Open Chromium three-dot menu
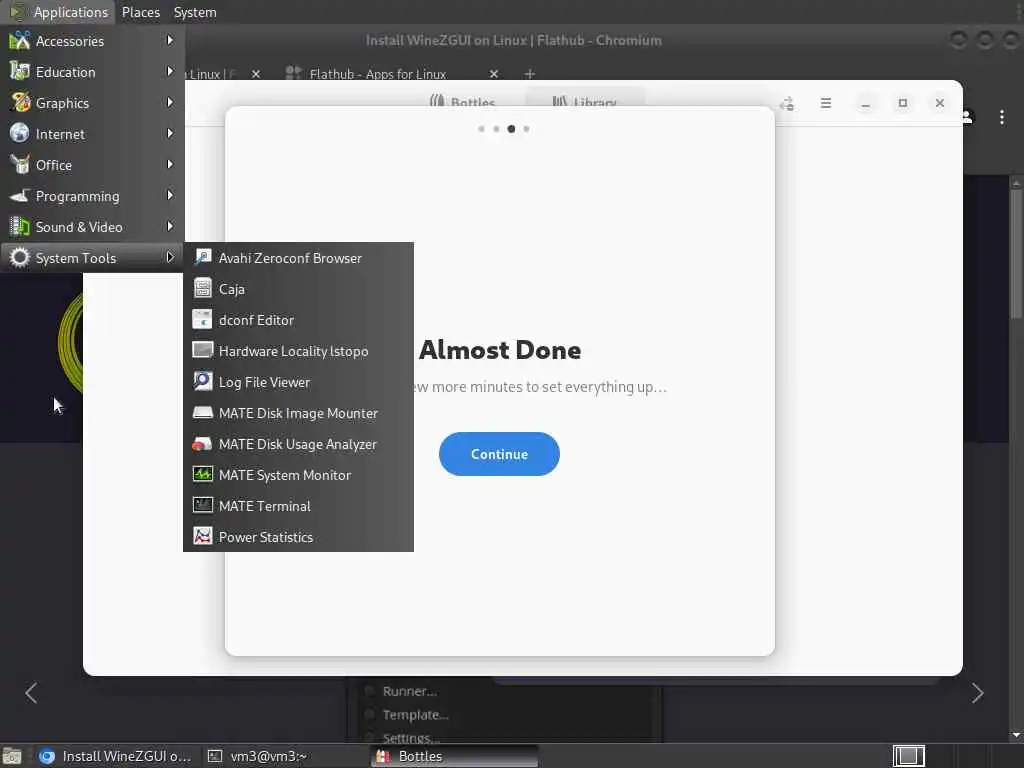This screenshot has height=768, width=1024. [1002, 117]
